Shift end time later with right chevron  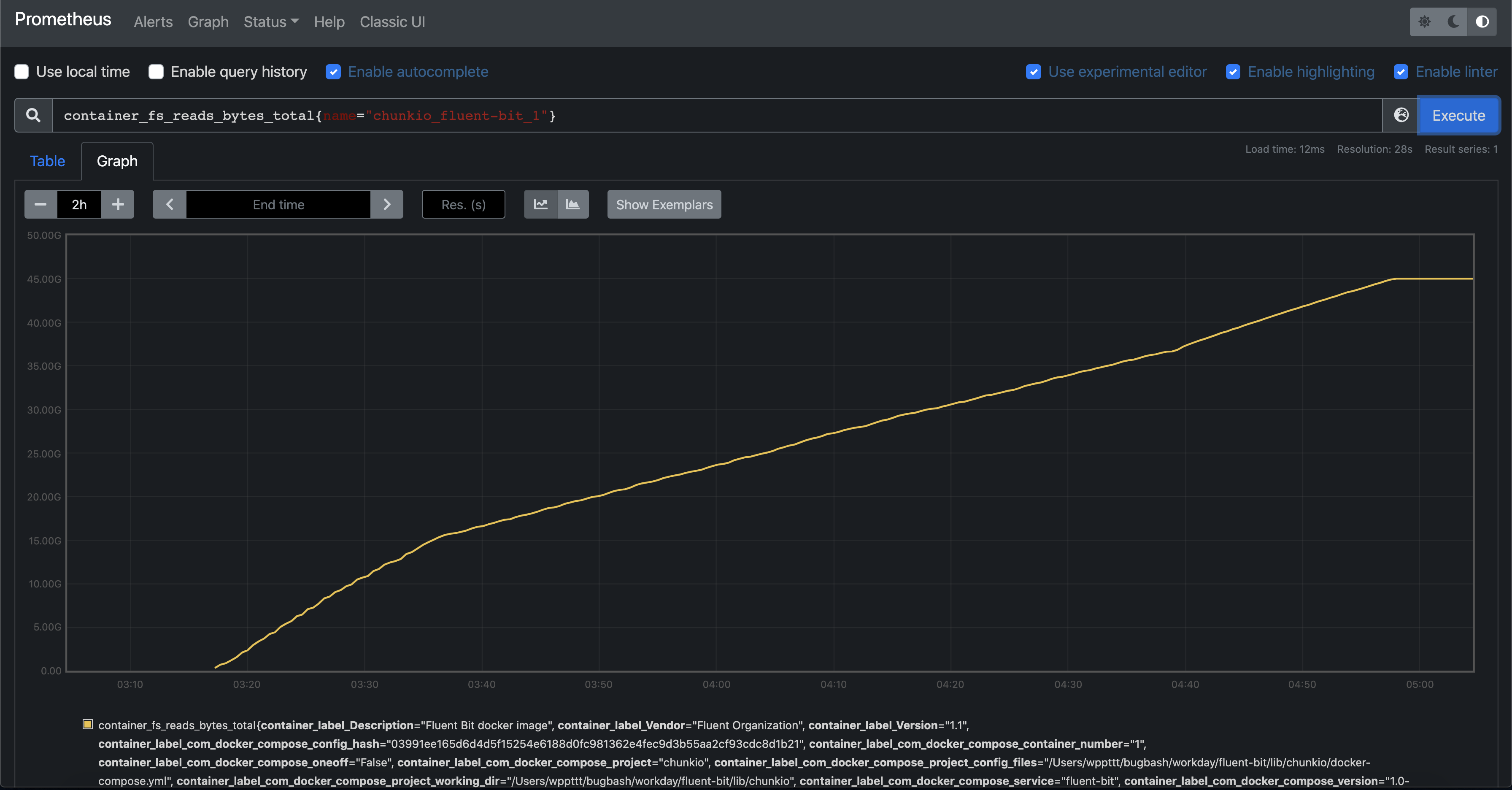pyautogui.click(x=387, y=204)
